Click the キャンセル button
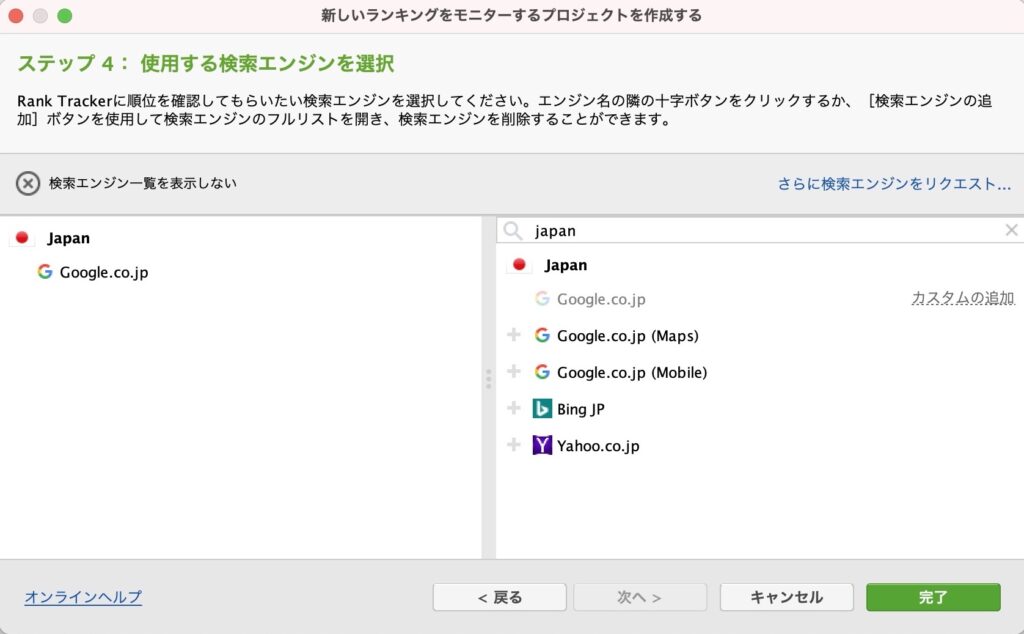The height and width of the screenshot is (634, 1024). (787, 597)
